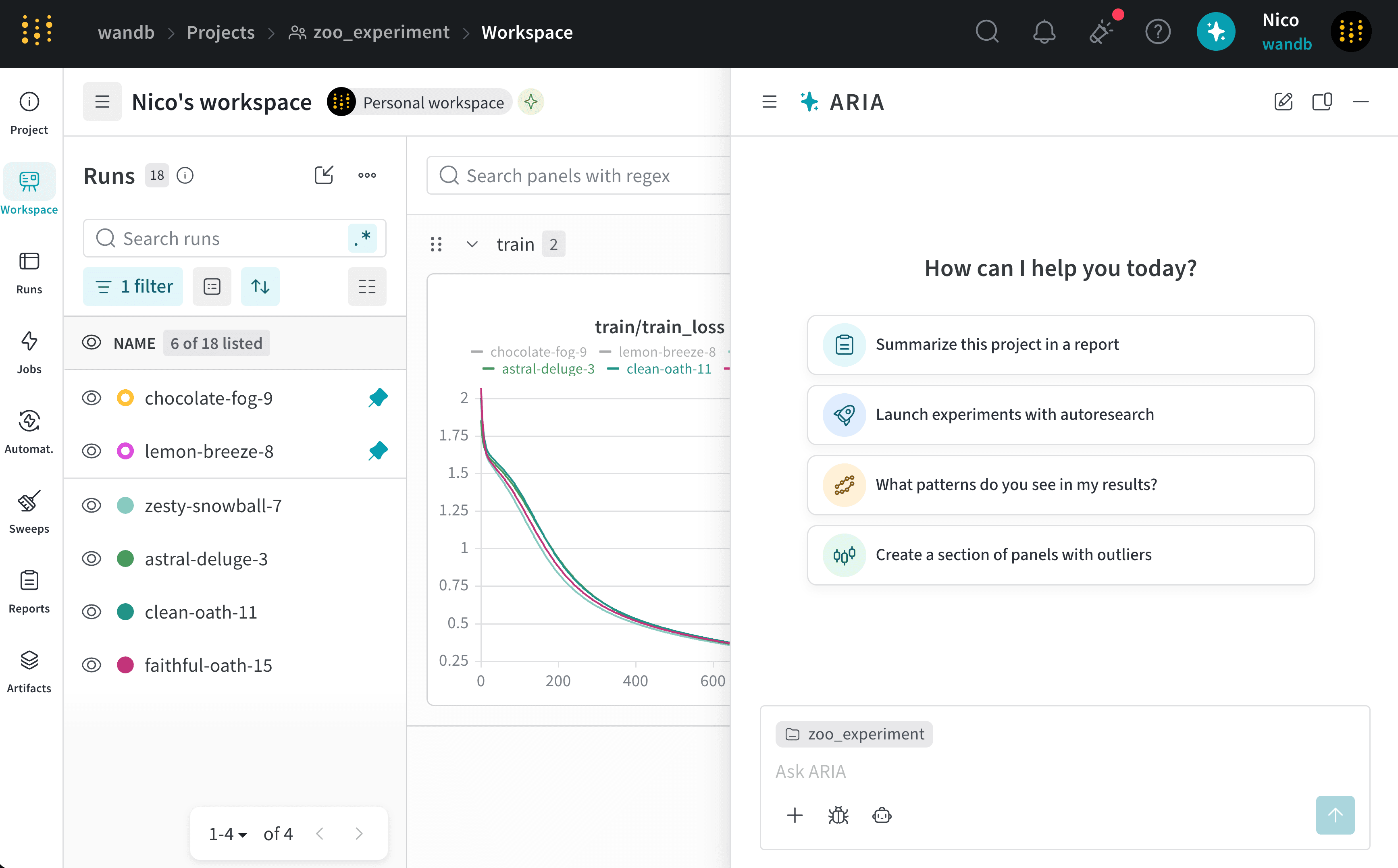Hide the astral-deluge-3 run
This screenshot has width=1398, height=868.
91,559
